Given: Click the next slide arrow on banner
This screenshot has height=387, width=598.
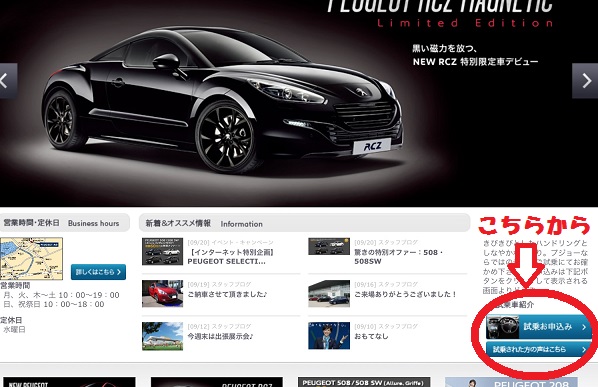Looking at the screenshot, I should (585, 81).
